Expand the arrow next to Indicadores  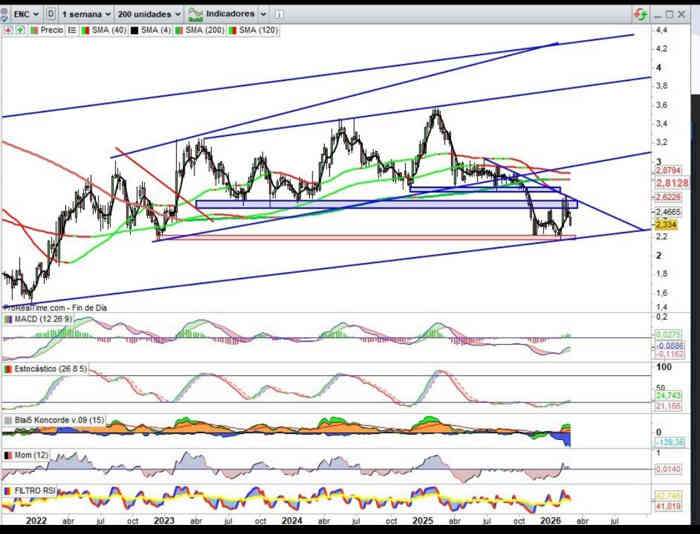[263, 15]
